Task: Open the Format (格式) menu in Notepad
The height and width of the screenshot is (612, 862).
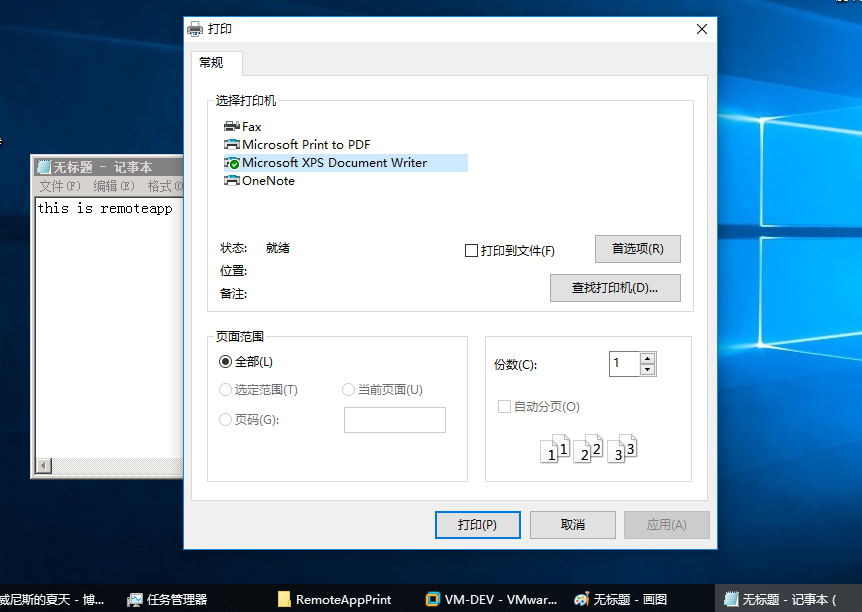Action: click(x=165, y=186)
